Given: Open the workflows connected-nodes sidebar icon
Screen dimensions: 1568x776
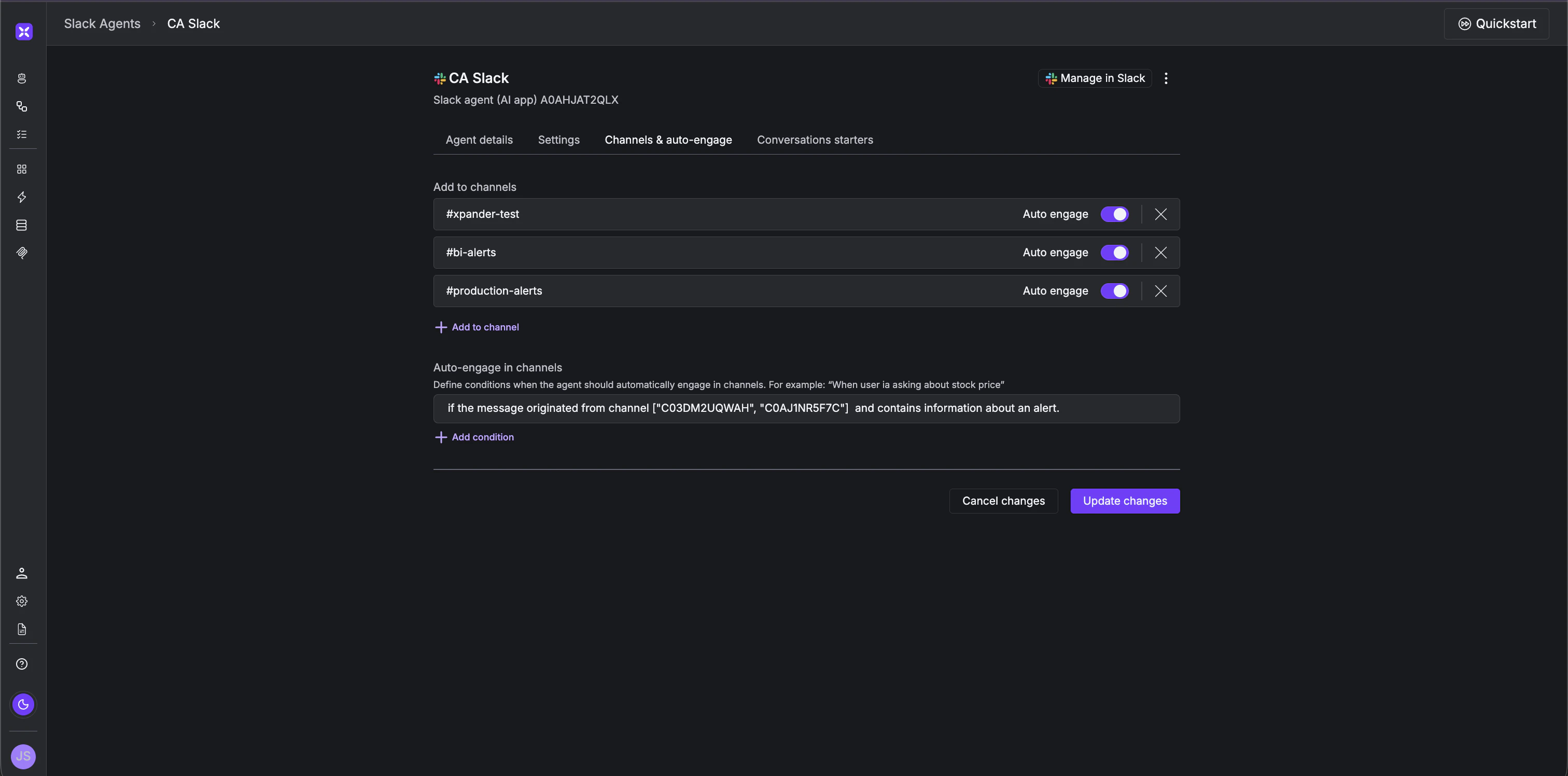Looking at the screenshot, I should click(x=22, y=106).
